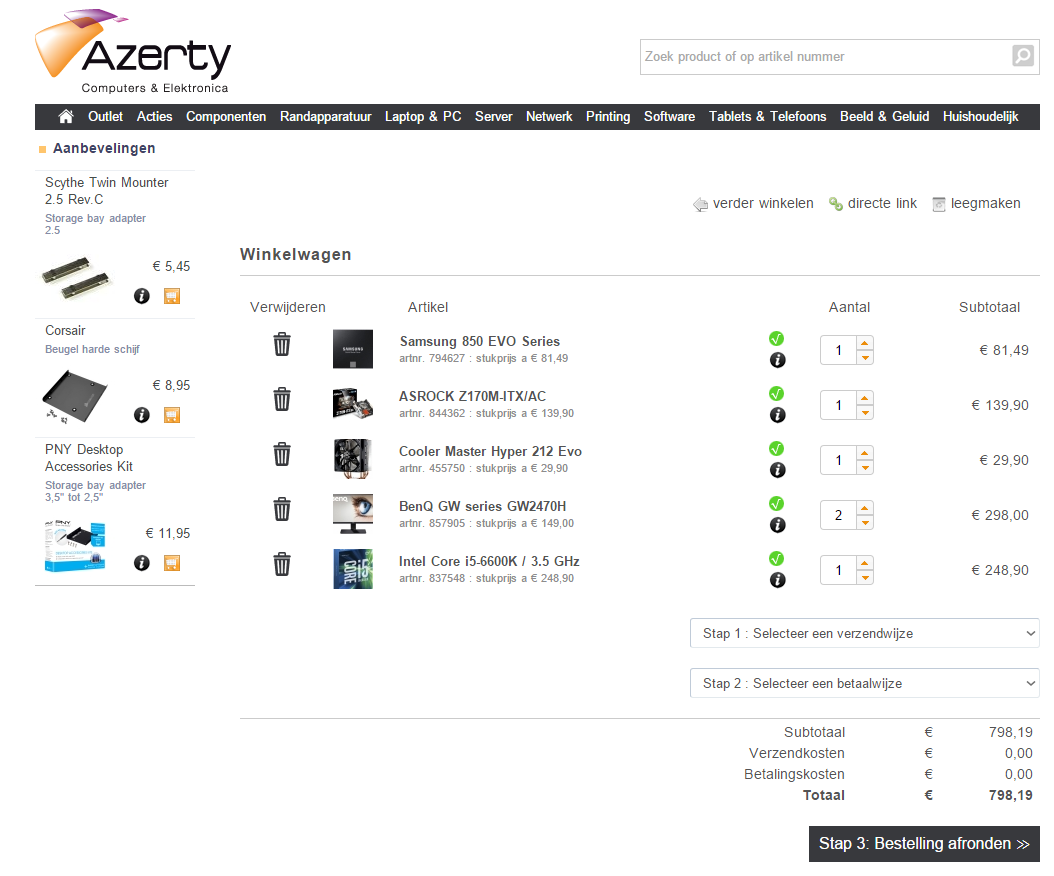Open Server menu item

click(493, 116)
